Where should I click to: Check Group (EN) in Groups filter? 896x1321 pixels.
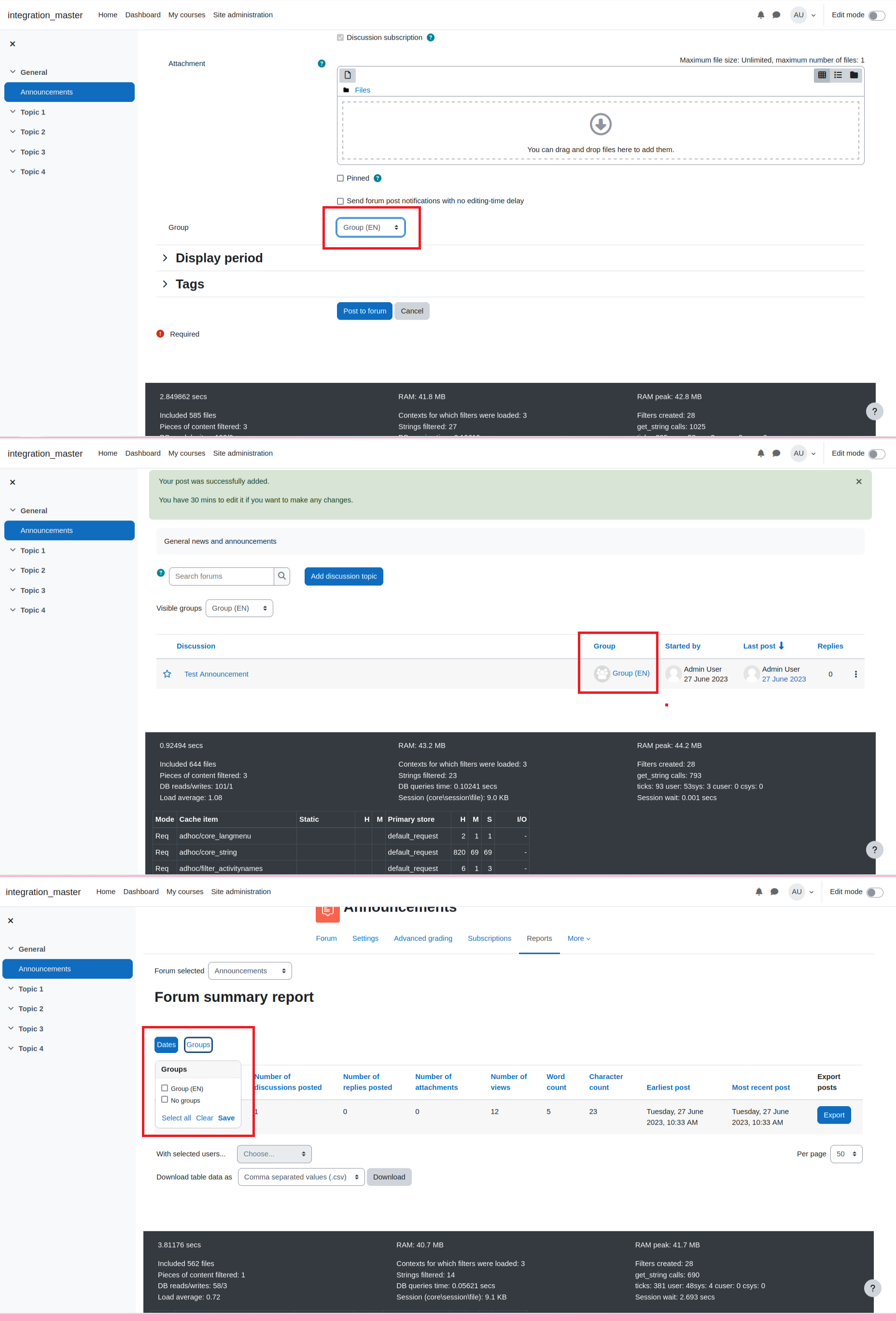point(165,1088)
